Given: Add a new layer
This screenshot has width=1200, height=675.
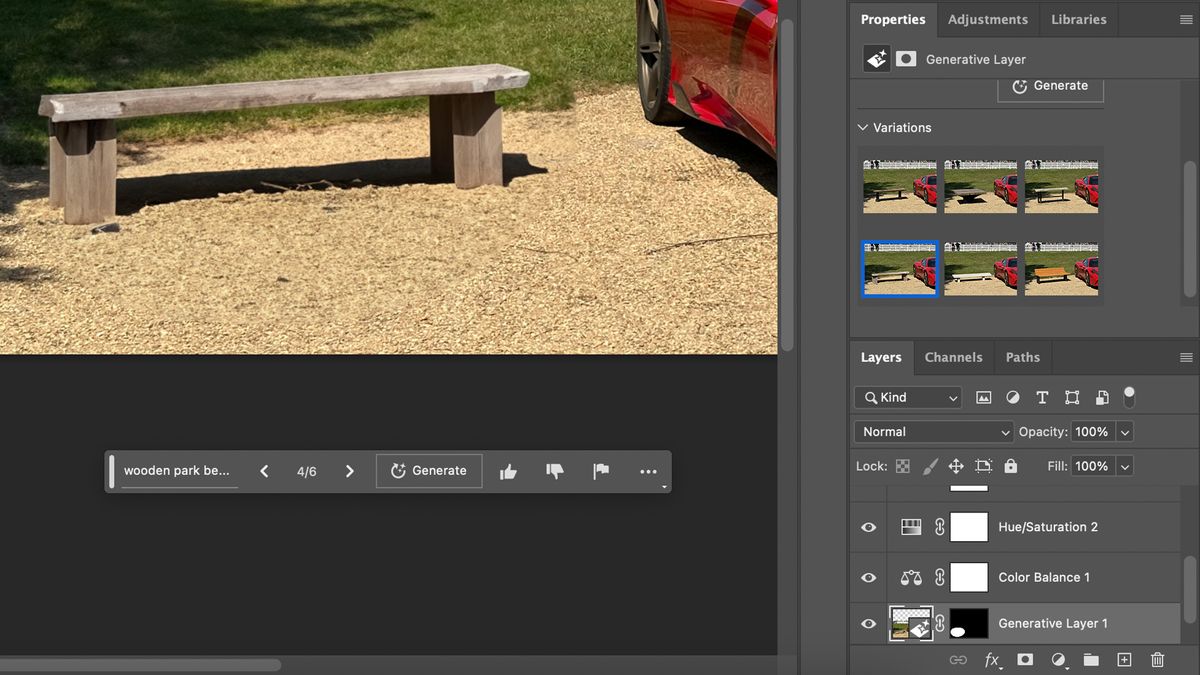Looking at the screenshot, I should [x=1123, y=660].
